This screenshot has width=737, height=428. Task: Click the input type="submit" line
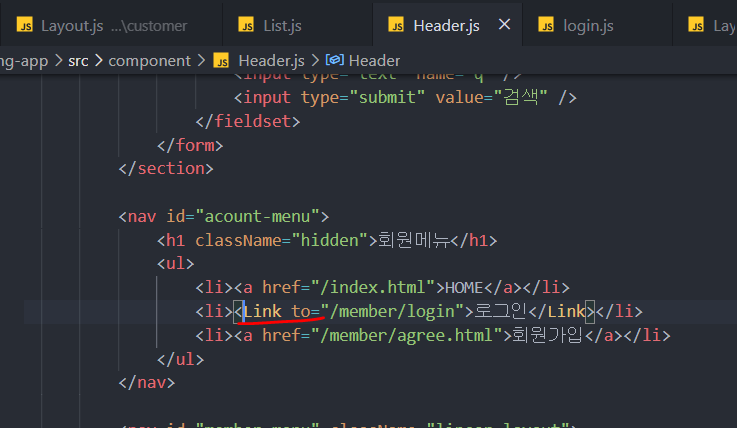pos(405,98)
